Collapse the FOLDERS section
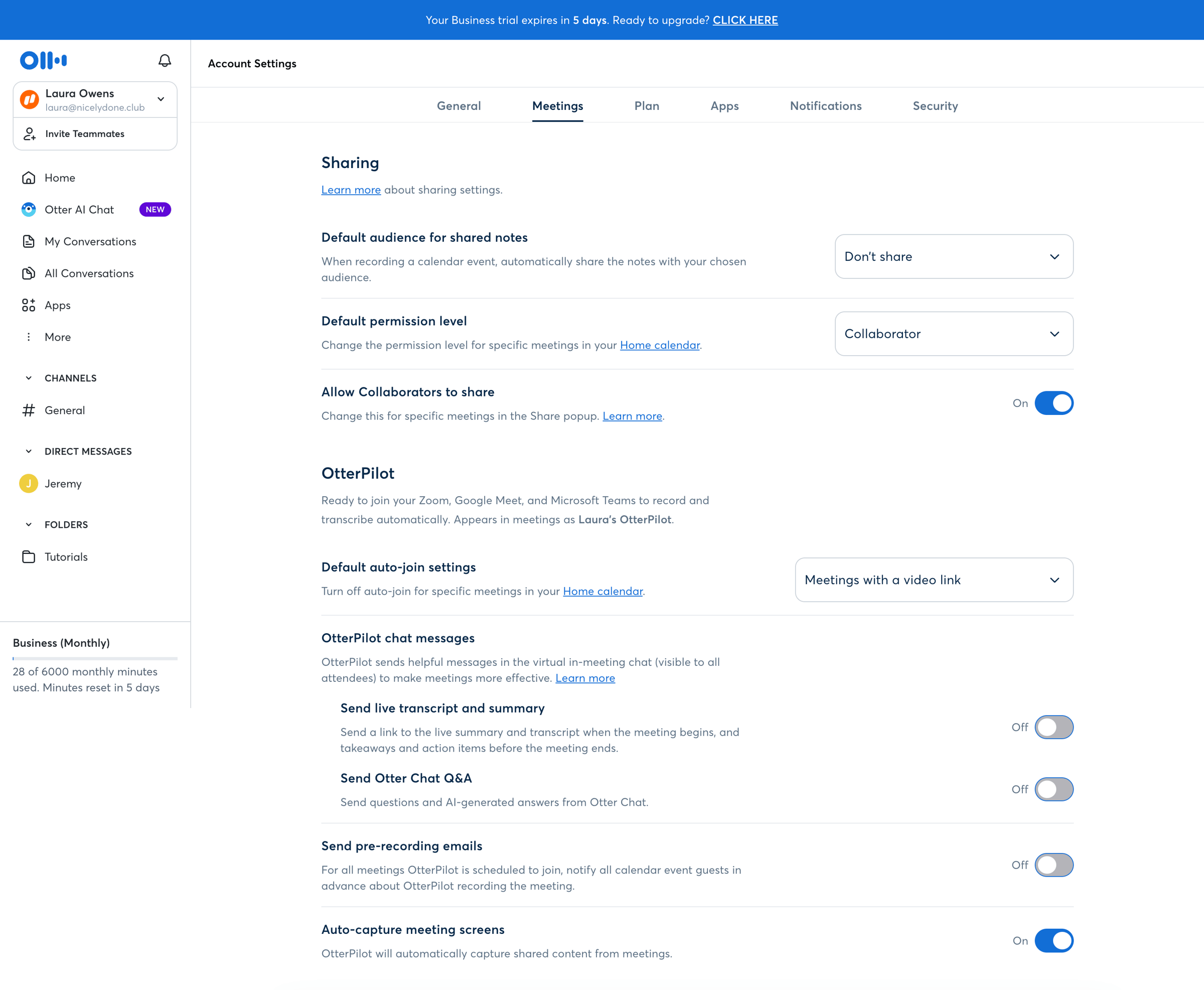 (x=29, y=525)
